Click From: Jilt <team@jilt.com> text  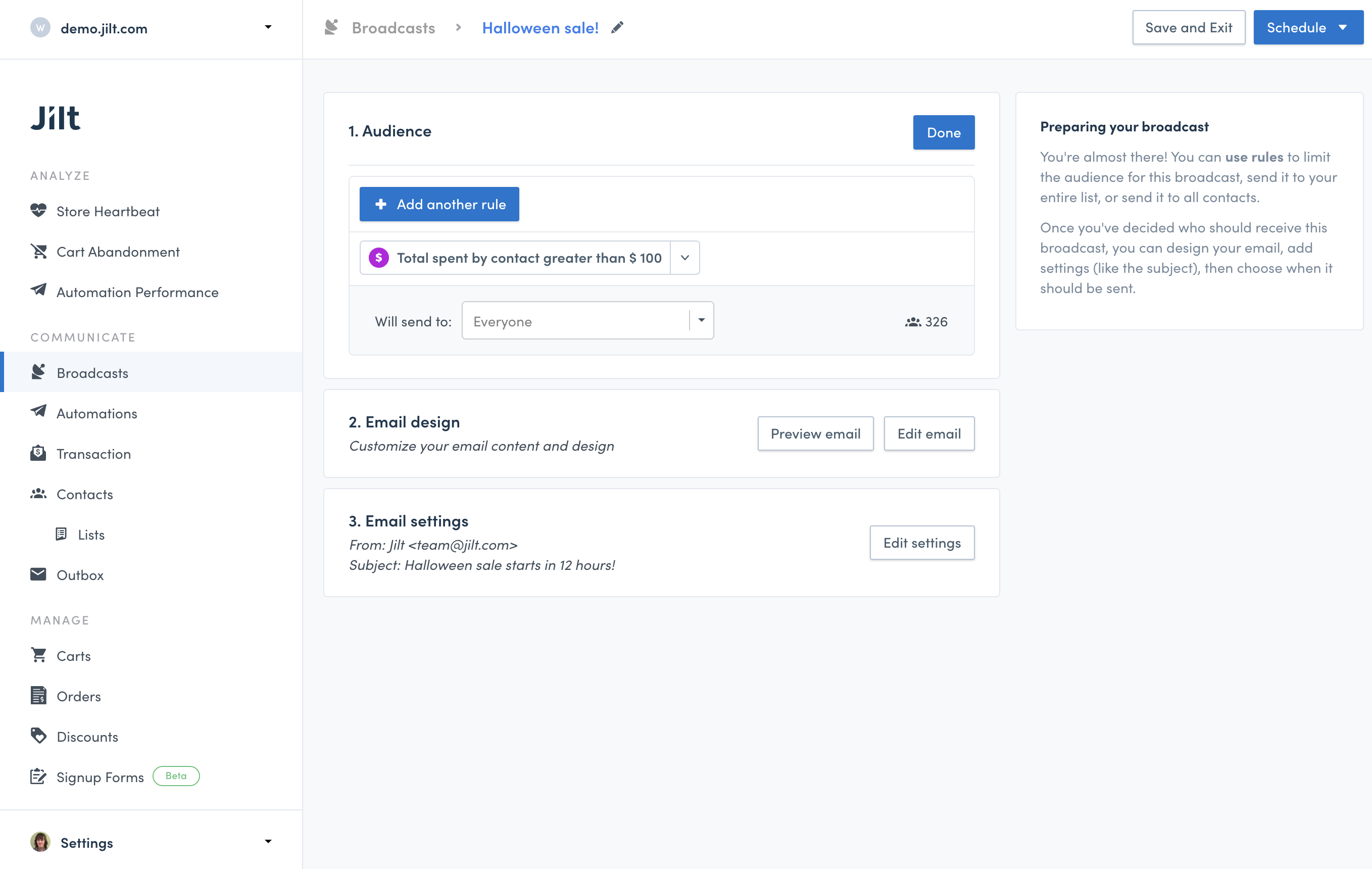point(433,545)
